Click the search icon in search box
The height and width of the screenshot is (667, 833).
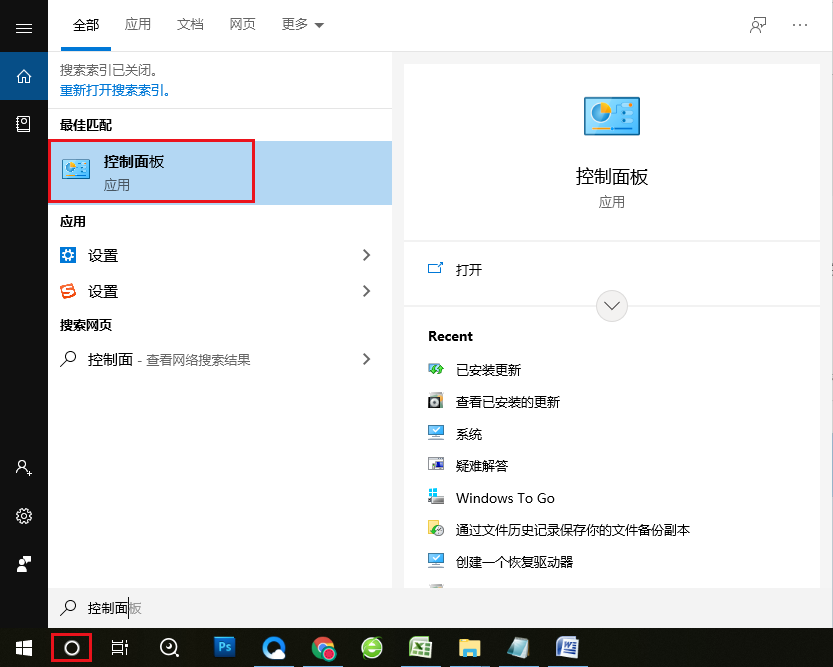point(68,608)
